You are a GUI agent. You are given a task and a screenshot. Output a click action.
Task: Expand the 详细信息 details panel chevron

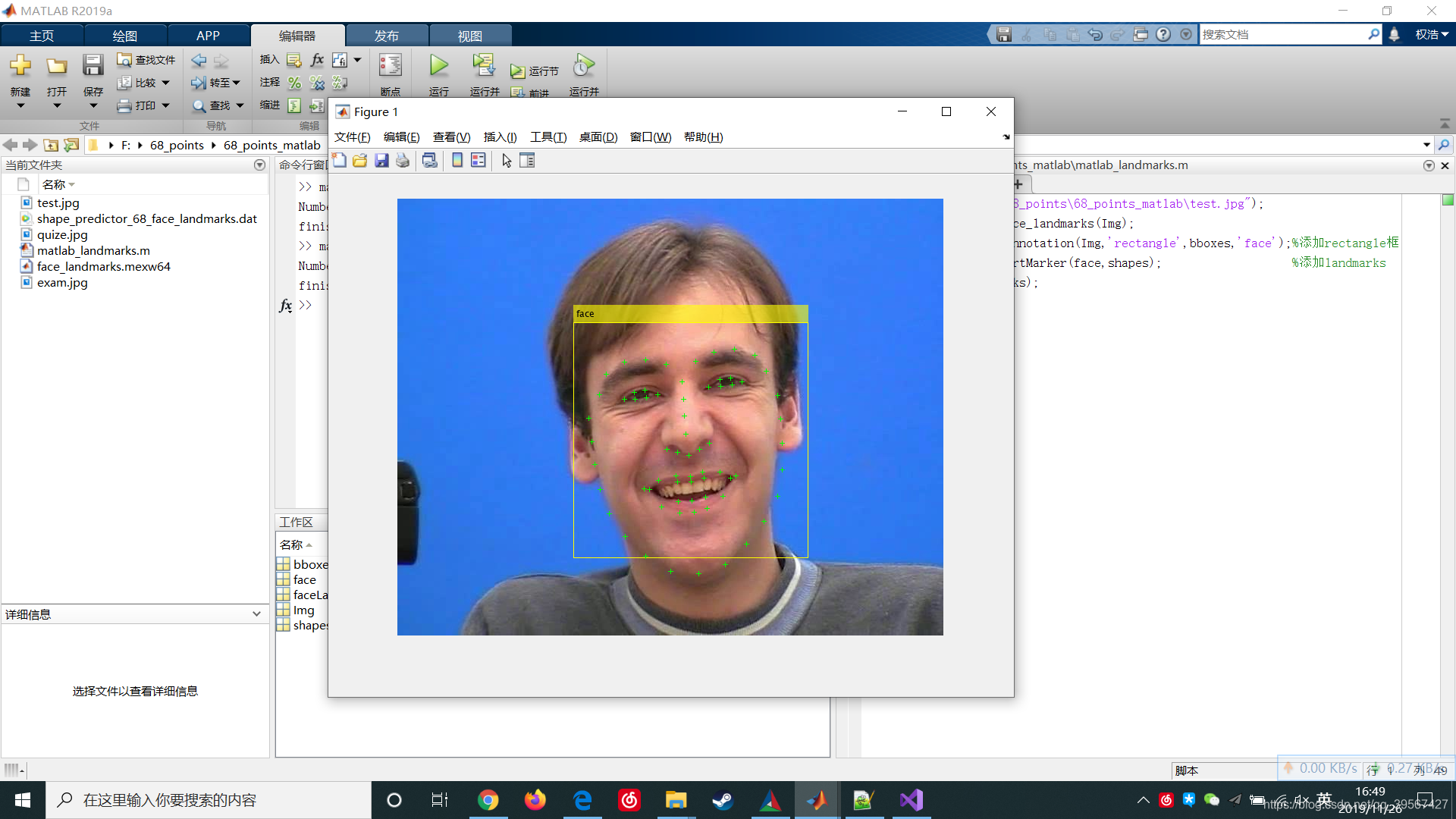[x=256, y=614]
